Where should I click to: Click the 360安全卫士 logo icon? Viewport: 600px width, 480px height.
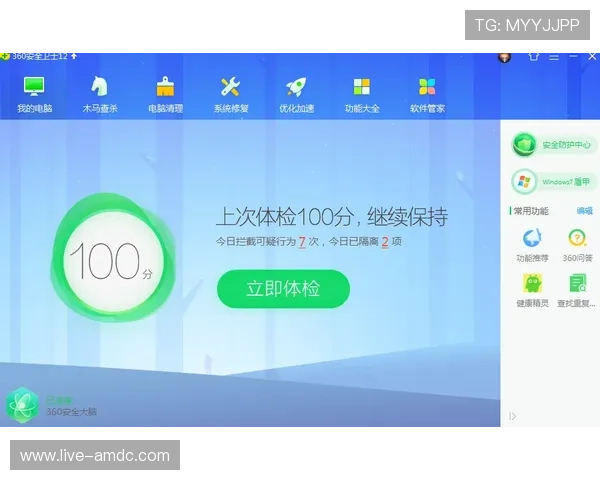[x=5, y=57]
